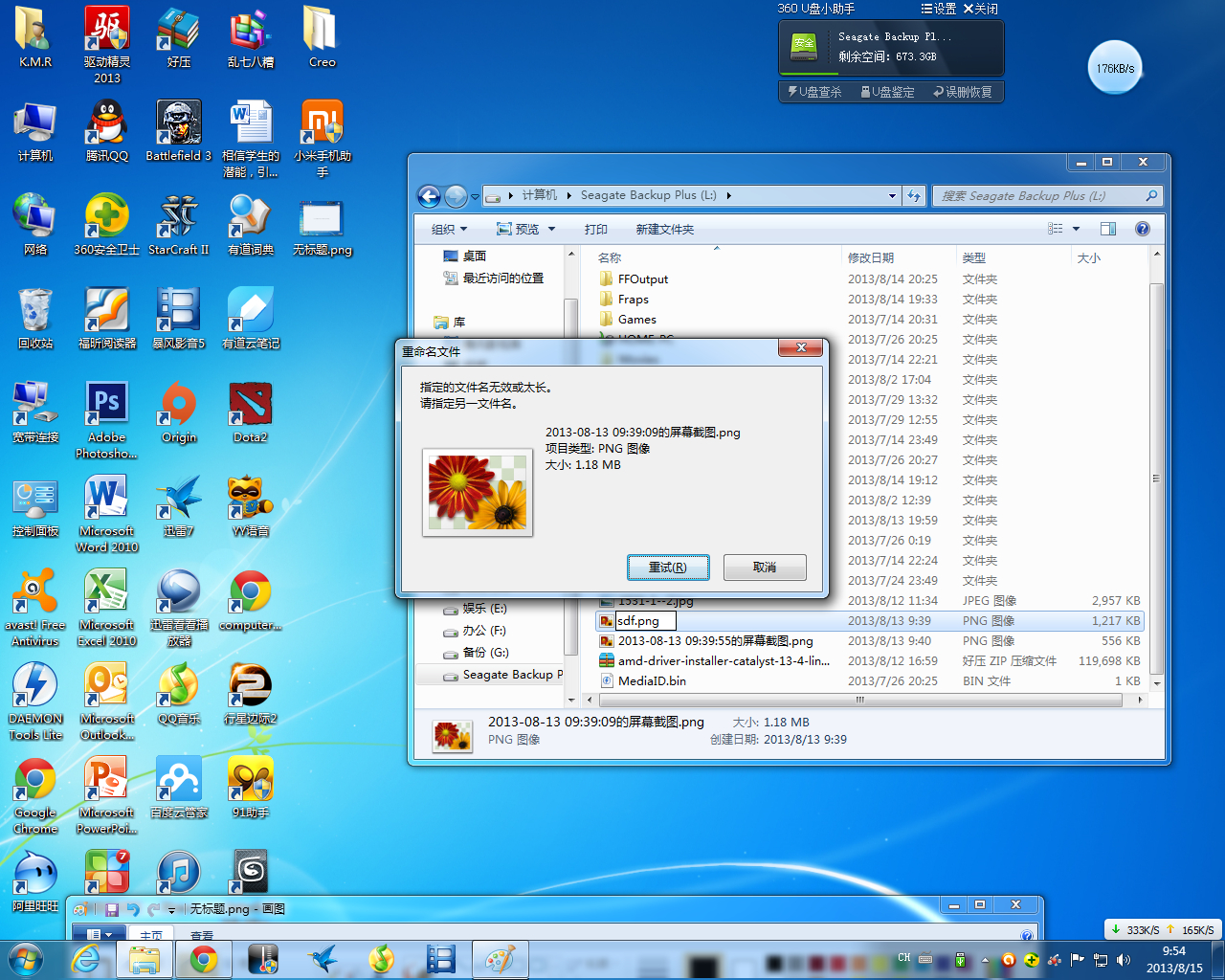The width and height of the screenshot is (1225, 980).
Task: Select the Battlefield 3 desktop icon
Action: pyautogui.click(x=179, y=131)
